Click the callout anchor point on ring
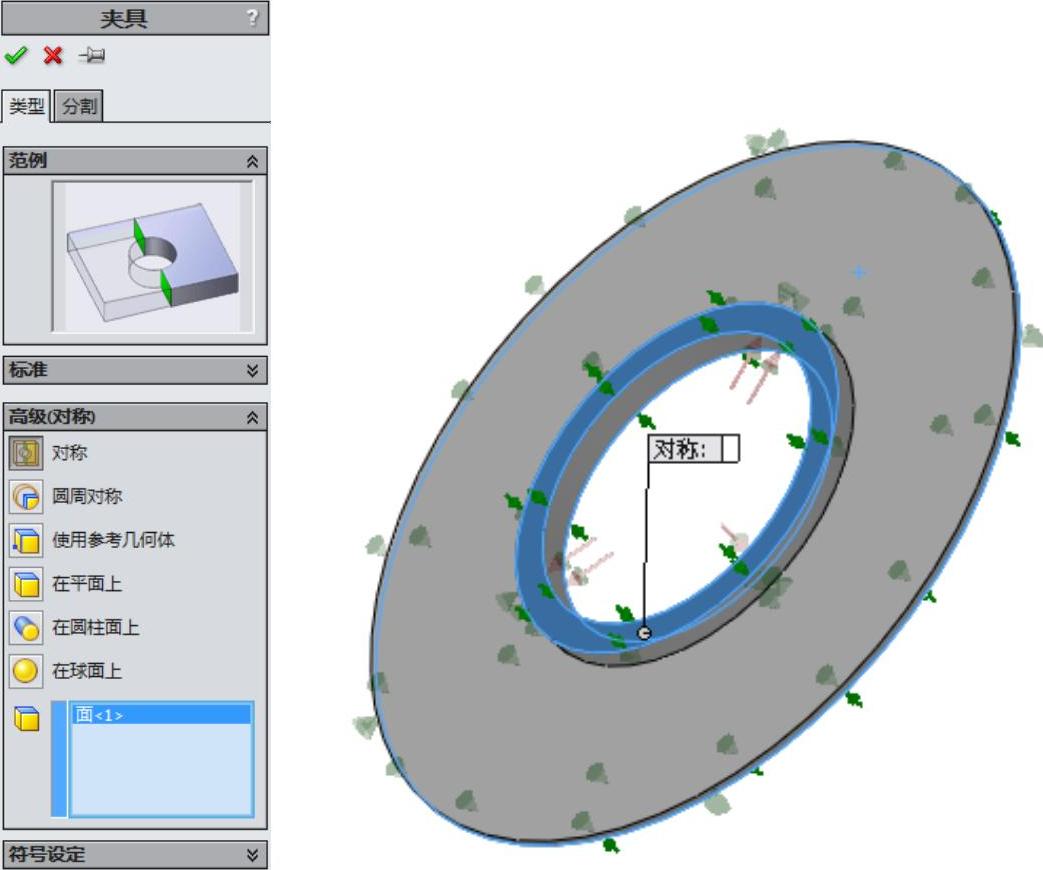The height and width of the screenshot is (870, 1043). coord(644,633)
